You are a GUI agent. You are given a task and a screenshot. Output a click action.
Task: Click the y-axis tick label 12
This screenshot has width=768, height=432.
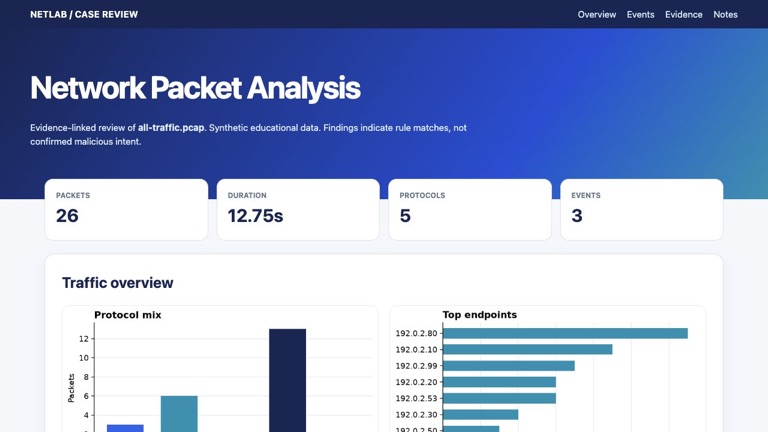84,339
